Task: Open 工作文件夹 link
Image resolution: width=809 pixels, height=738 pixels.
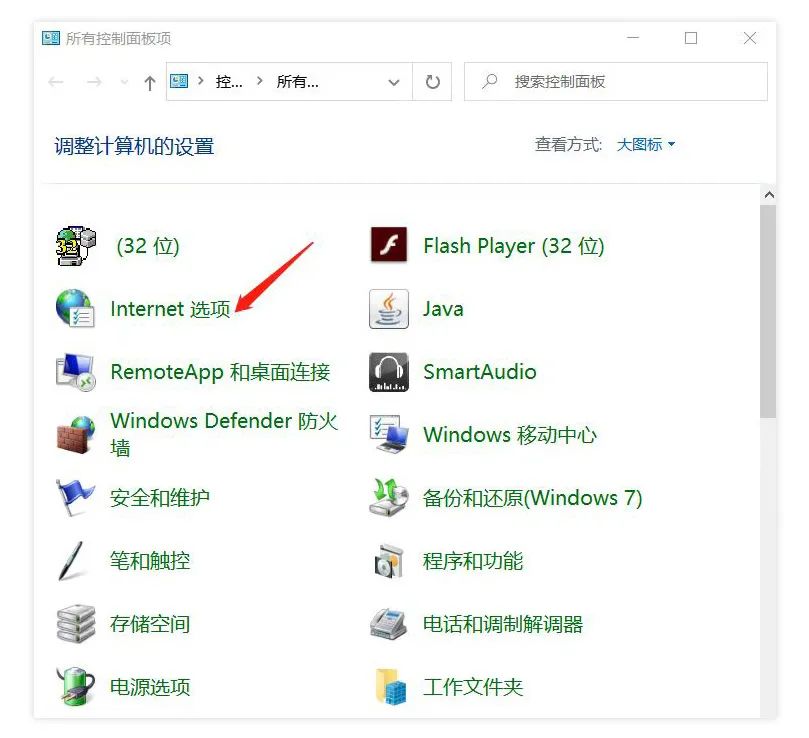Action: [x=473, y=687]
